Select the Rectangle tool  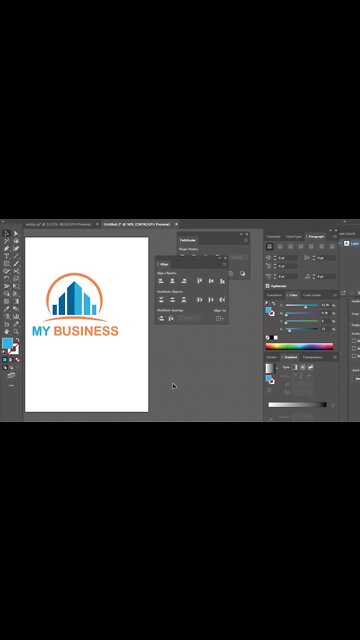click(7, 263)
